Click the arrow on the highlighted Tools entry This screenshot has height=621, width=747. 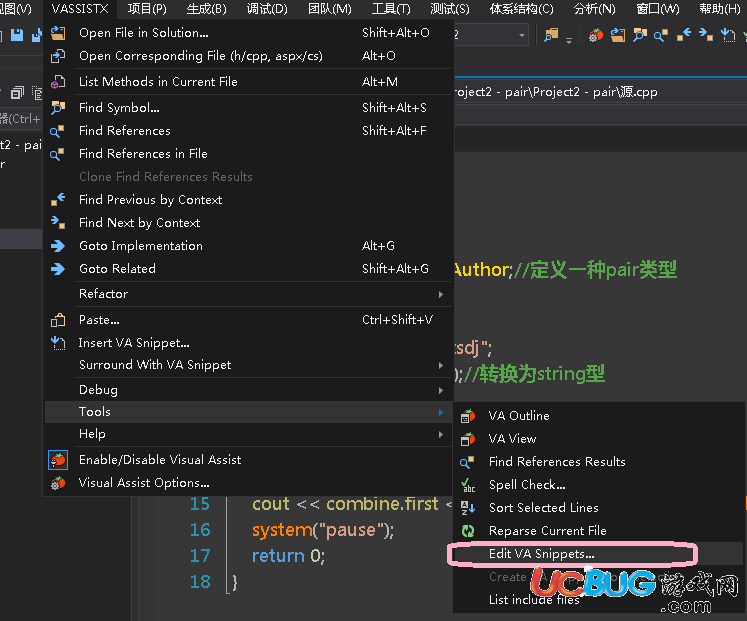(441, 412)
